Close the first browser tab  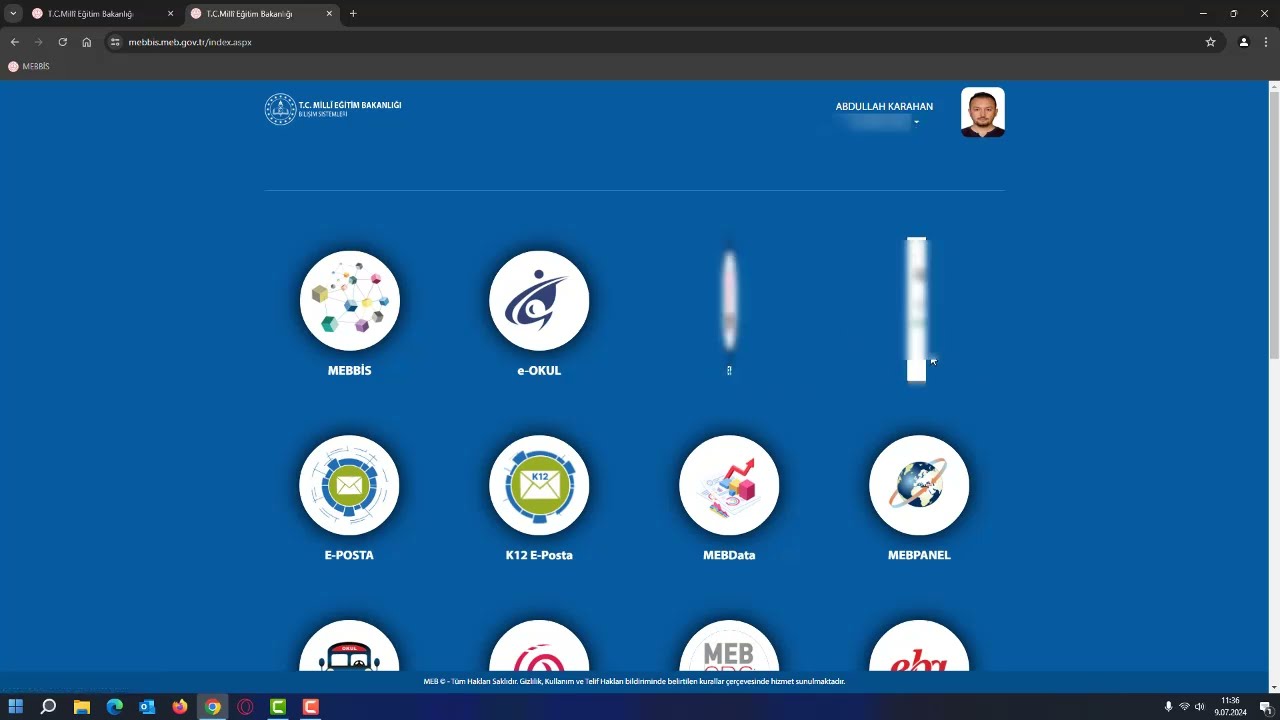pos(170,14)
